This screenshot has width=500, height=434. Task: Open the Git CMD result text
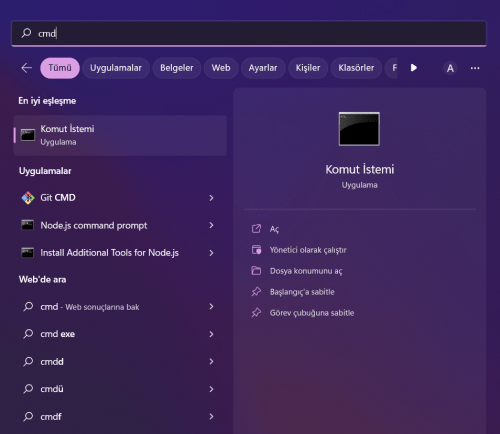coord(58,198)
